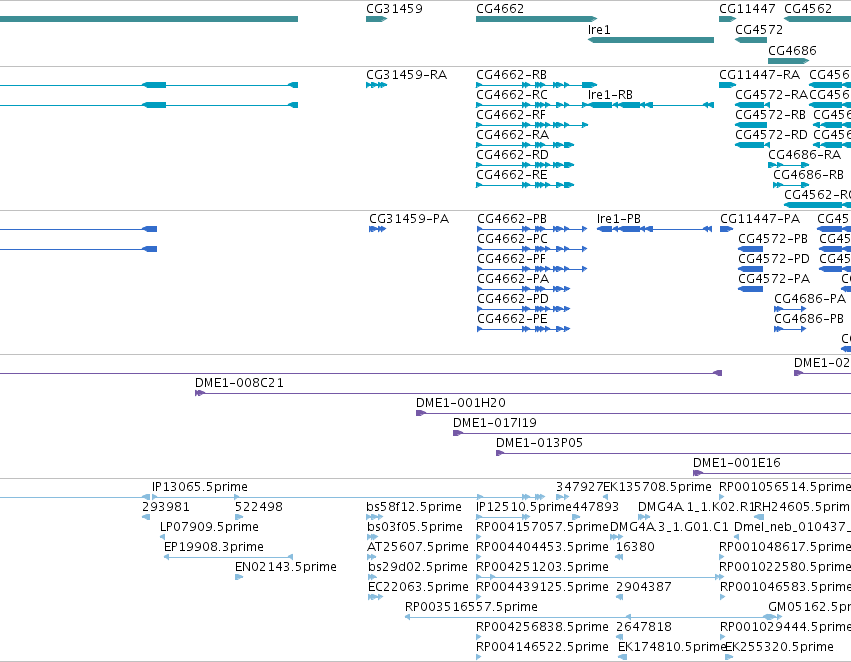Click the CG4572 gene label
Viewport: 851px width, 662px height.
coord(759,30)
